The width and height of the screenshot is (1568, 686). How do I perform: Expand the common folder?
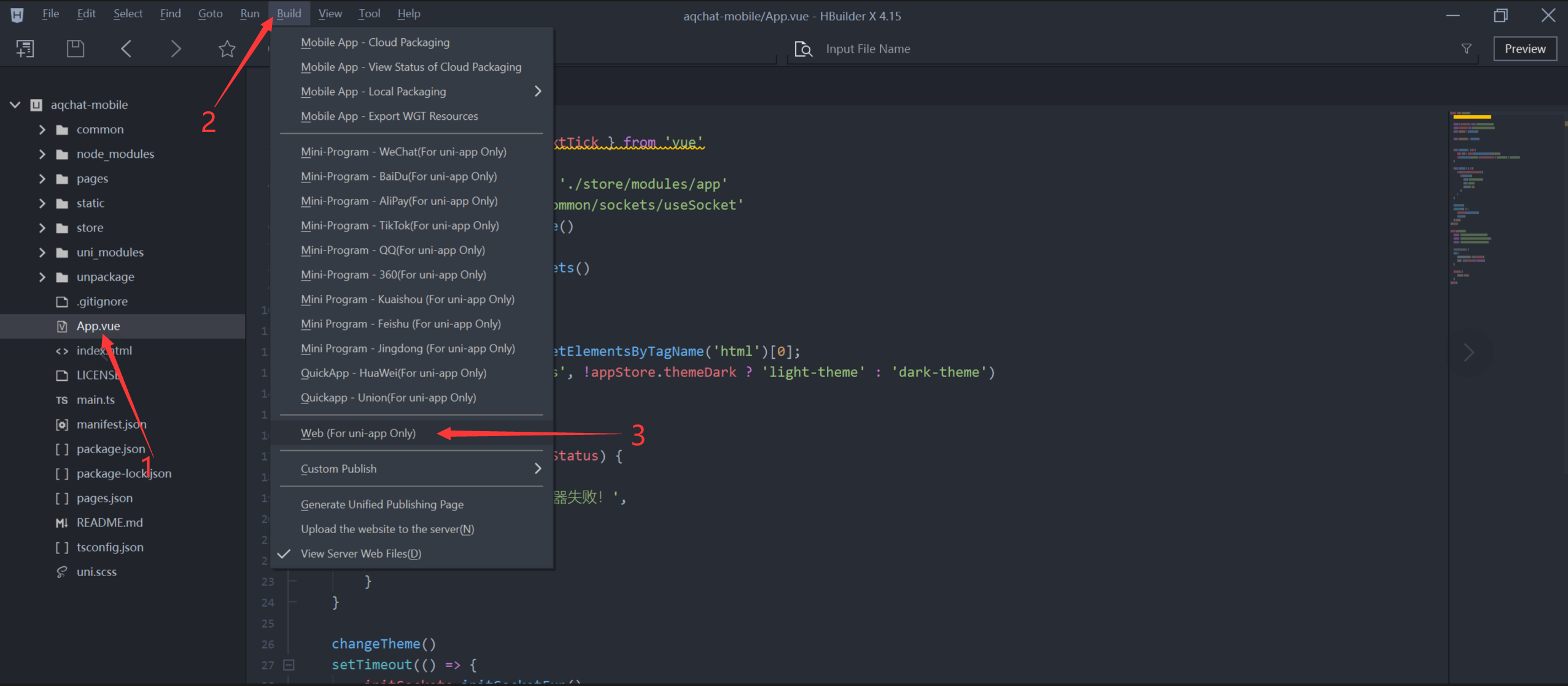tap(42, 130)
